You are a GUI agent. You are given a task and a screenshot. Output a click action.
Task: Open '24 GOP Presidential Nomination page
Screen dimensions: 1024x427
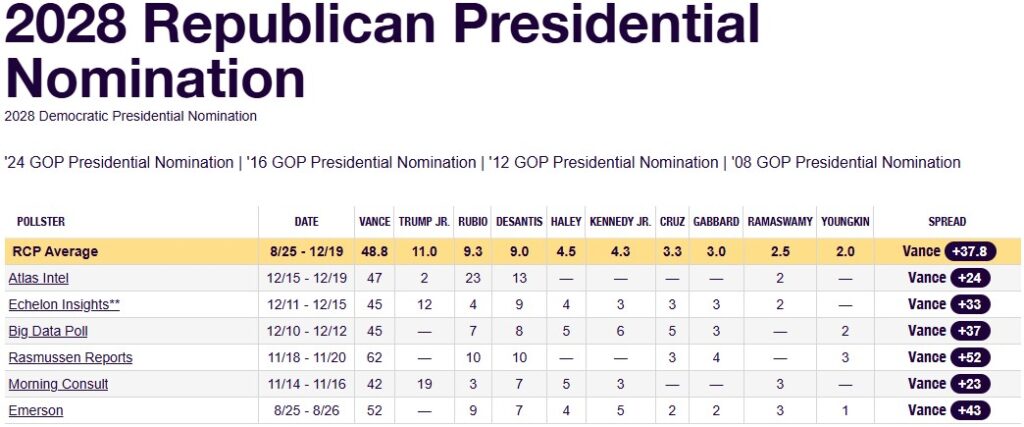point(119,162)
